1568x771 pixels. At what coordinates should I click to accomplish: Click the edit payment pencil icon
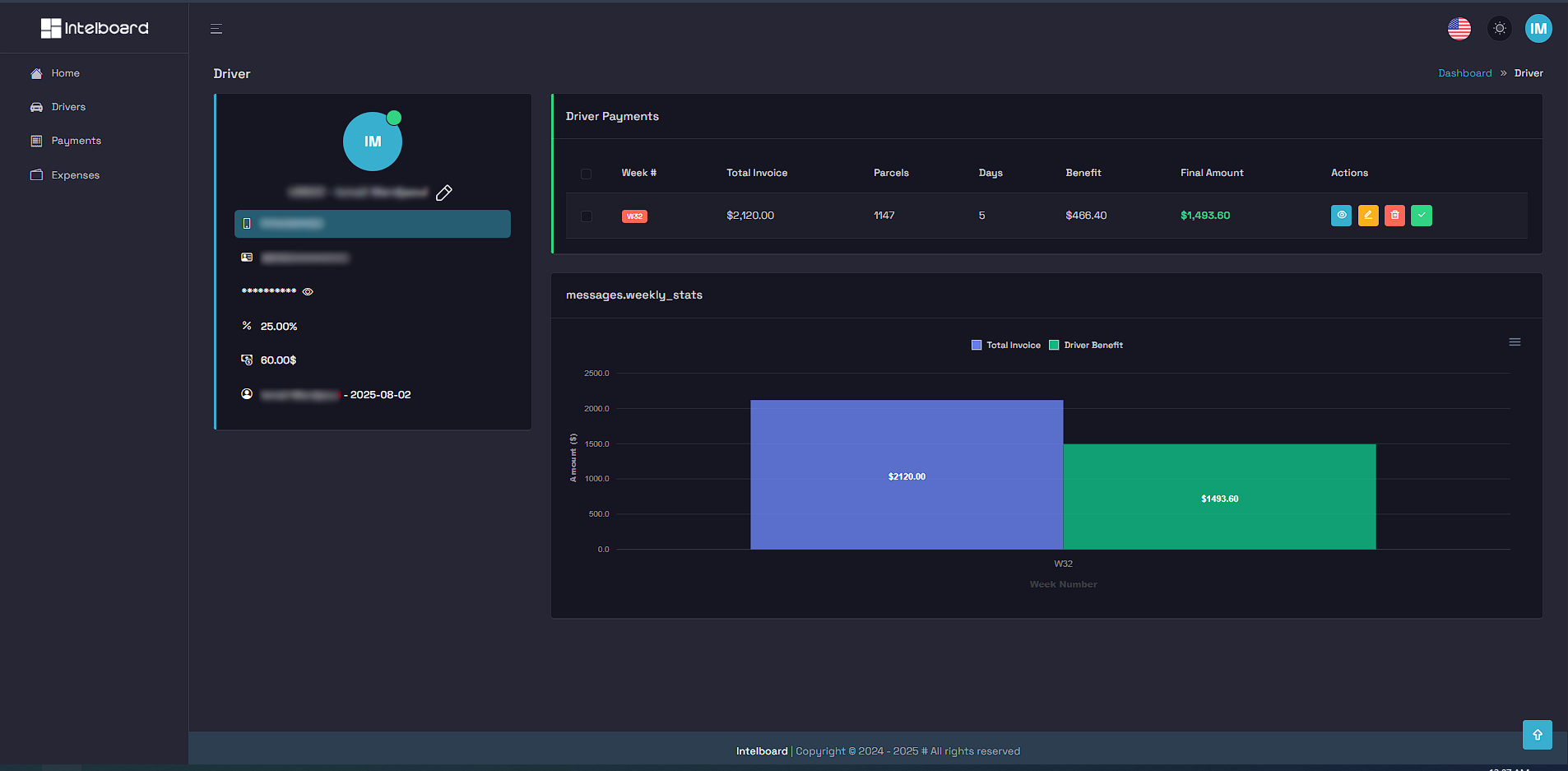click(1368, 215)
